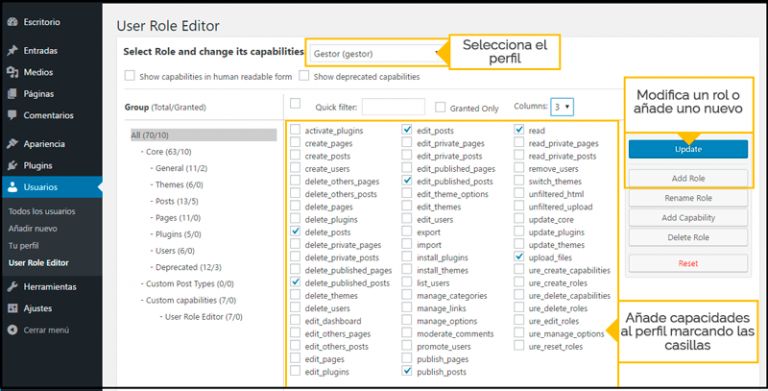
Task: Select the General (11/2) group
Action: coord(181,168)
